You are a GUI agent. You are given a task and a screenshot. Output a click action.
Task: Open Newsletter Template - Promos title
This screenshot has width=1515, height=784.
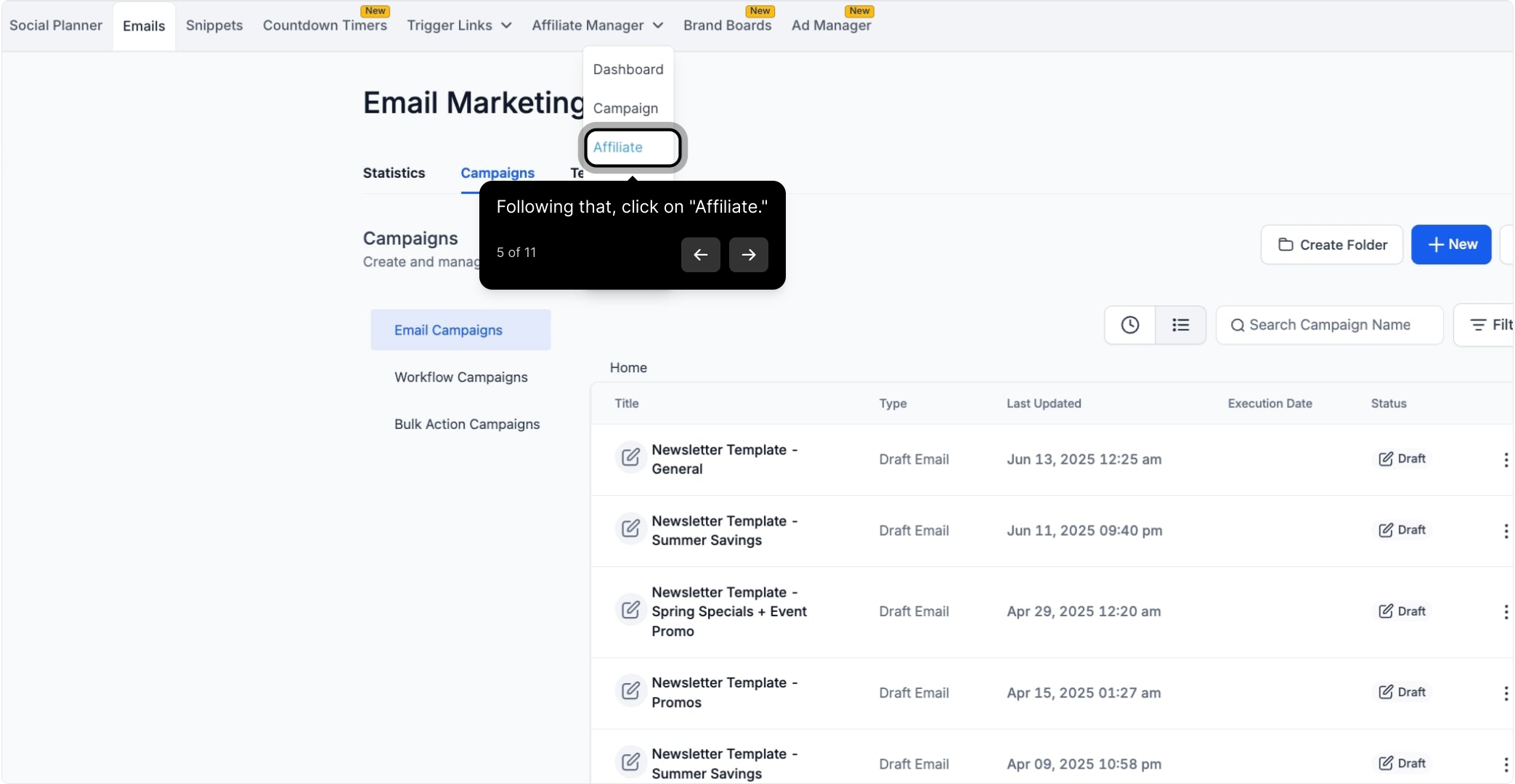(x=724, y=693)
